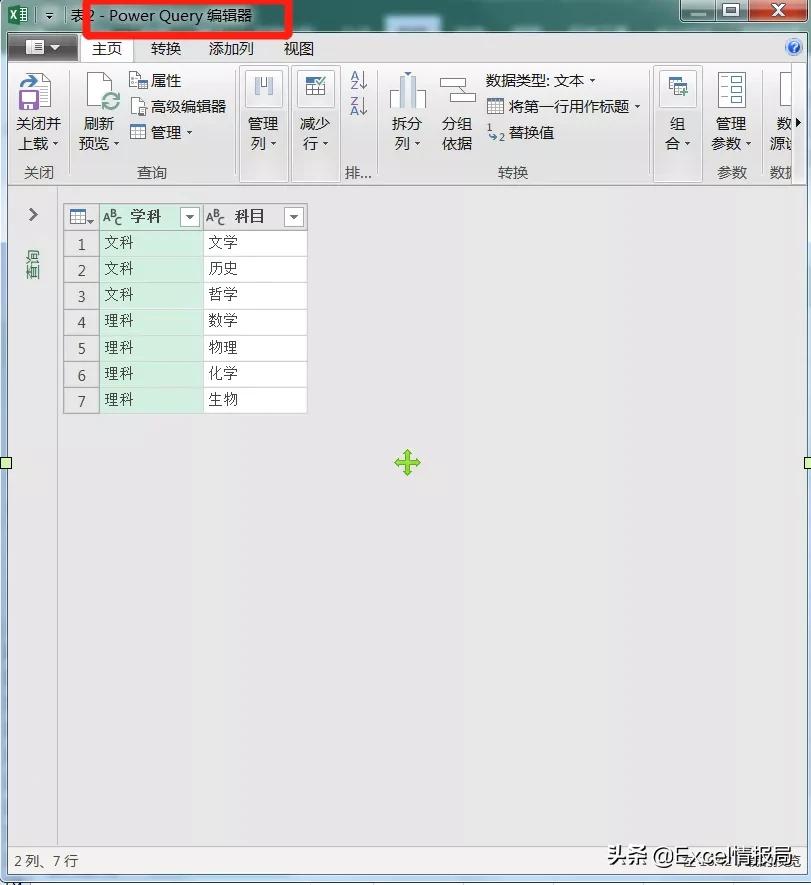Click the 科目 column data type icon

[215, 217]
